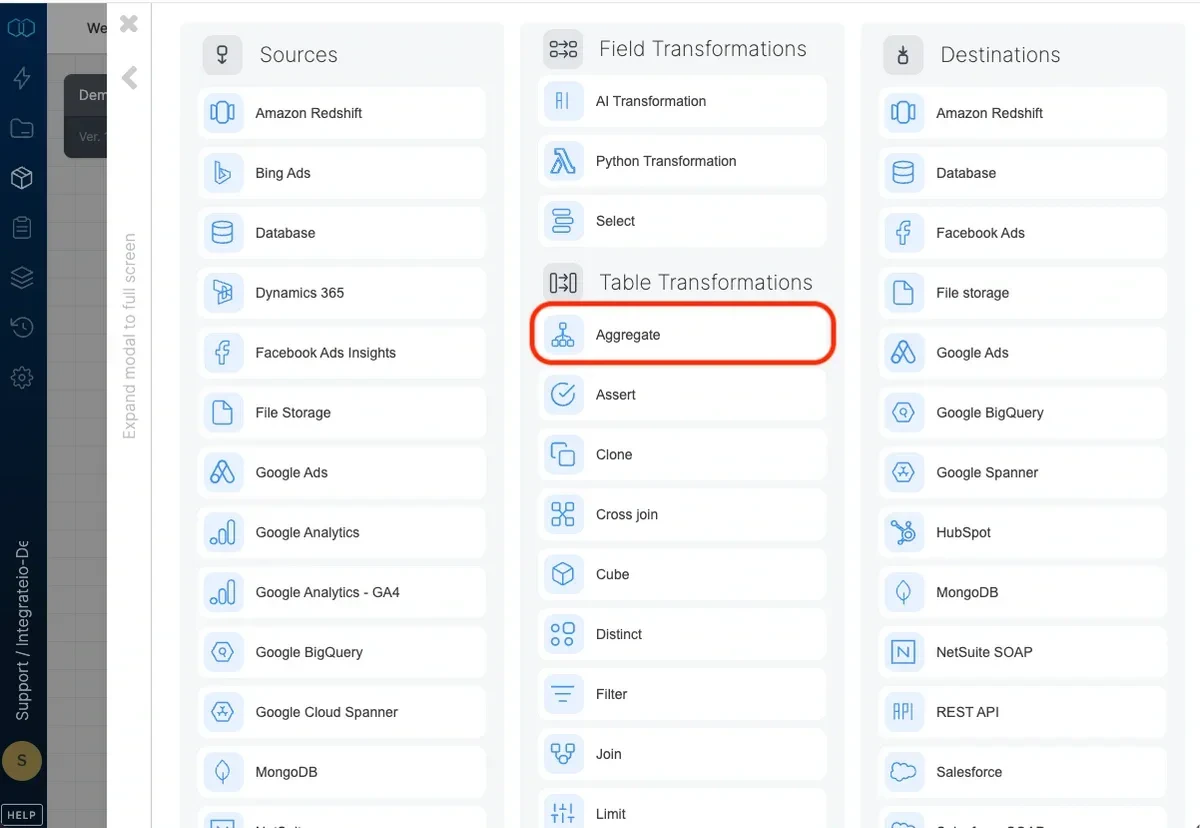
Task: Add Amazon Redshift source
Action: (x=342, y=113)
